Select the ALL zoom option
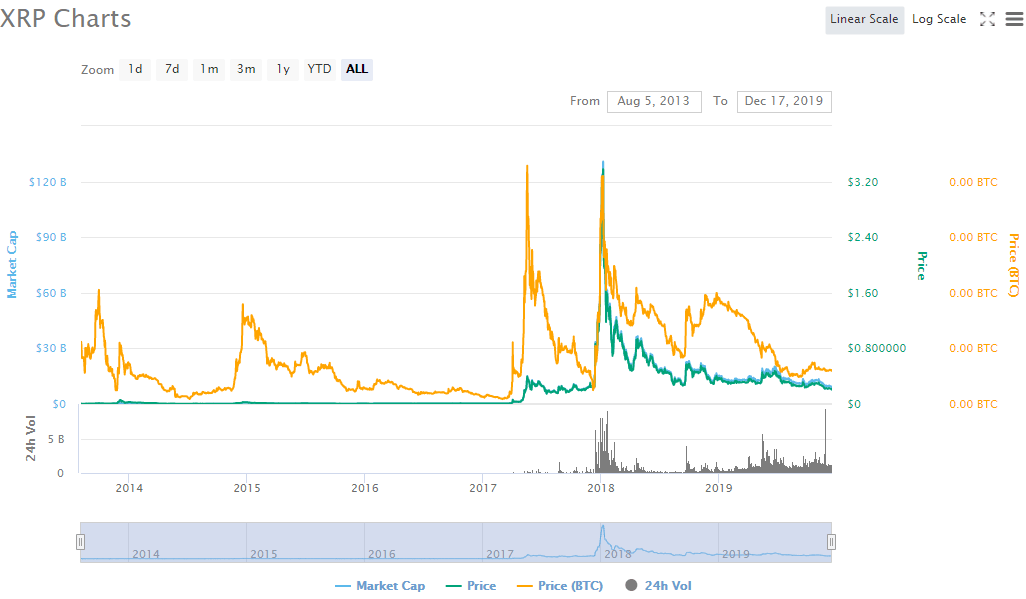Image resolution: width=1026 pixels, height=599 pixels. [355, 69]
